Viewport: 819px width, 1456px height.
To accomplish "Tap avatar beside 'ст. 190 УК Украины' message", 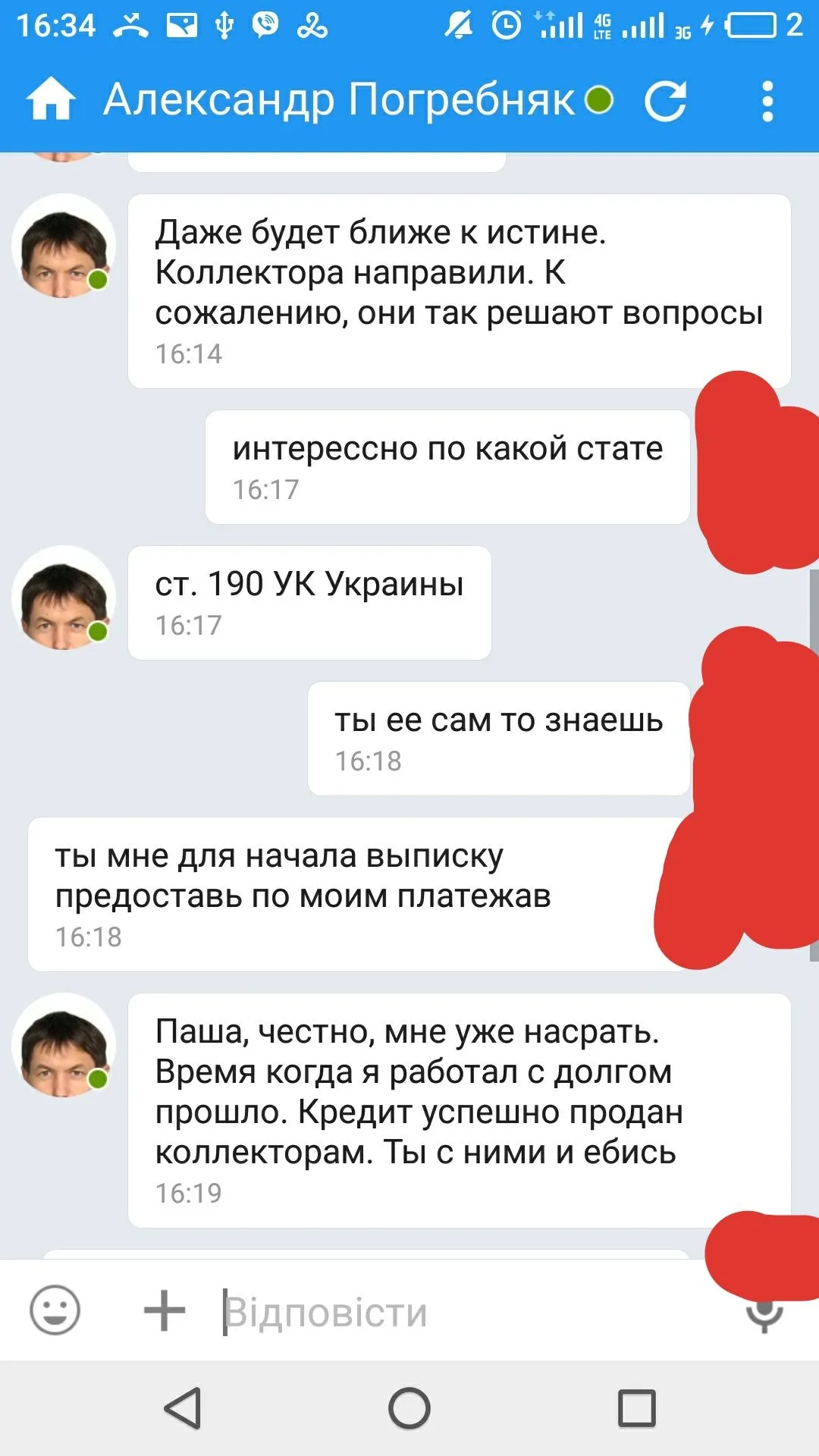I will pos(64,598).
